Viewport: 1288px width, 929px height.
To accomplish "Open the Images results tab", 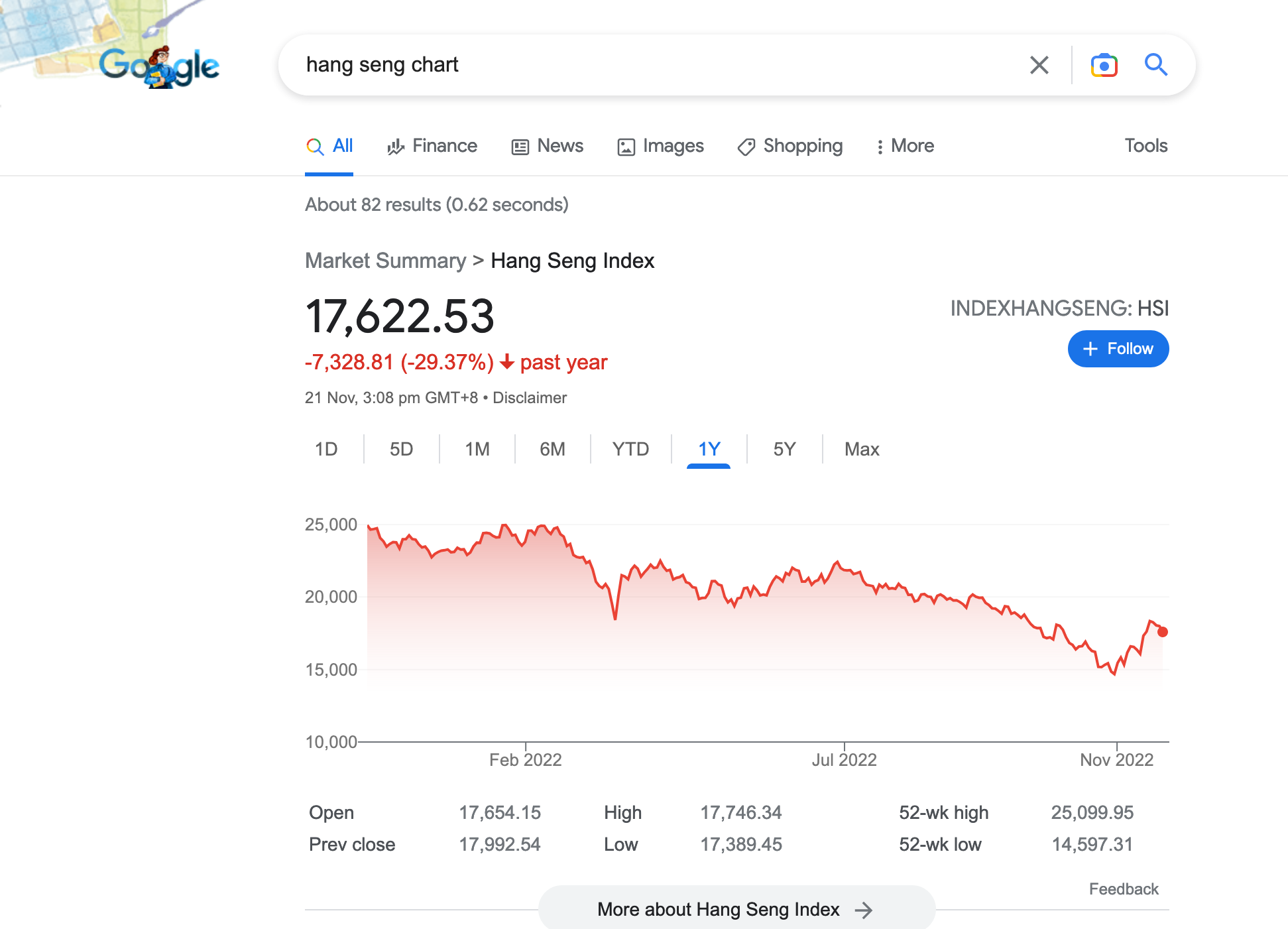I will point(660,146).
